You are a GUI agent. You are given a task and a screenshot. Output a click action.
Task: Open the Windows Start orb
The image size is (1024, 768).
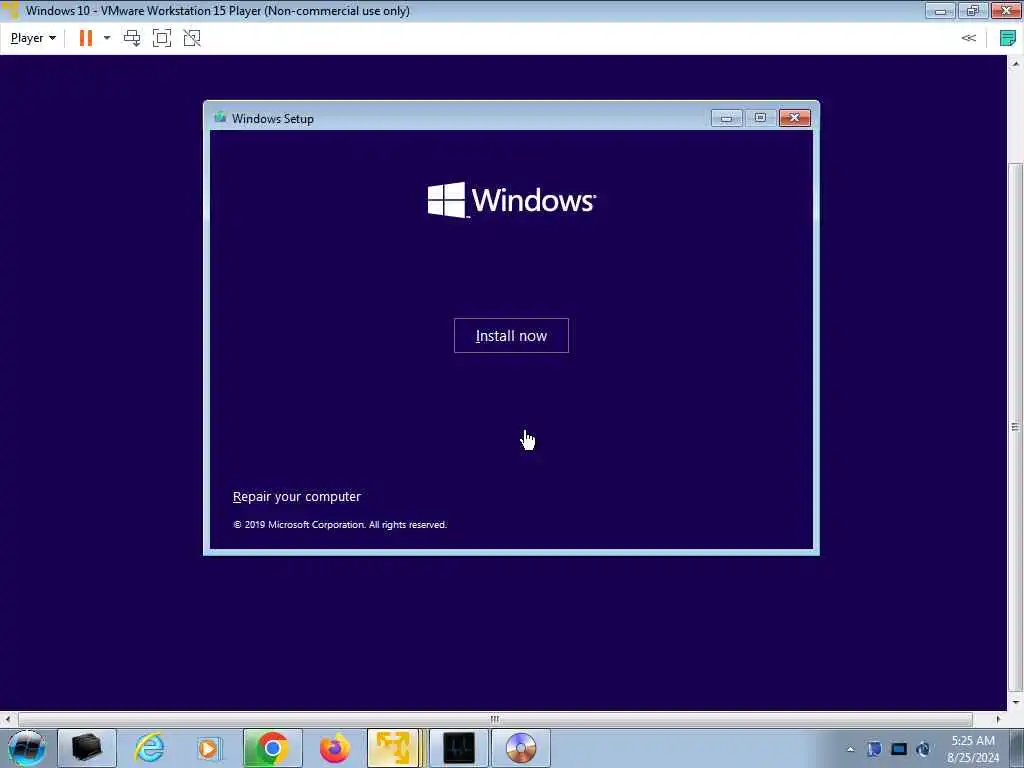coord(27,748)
